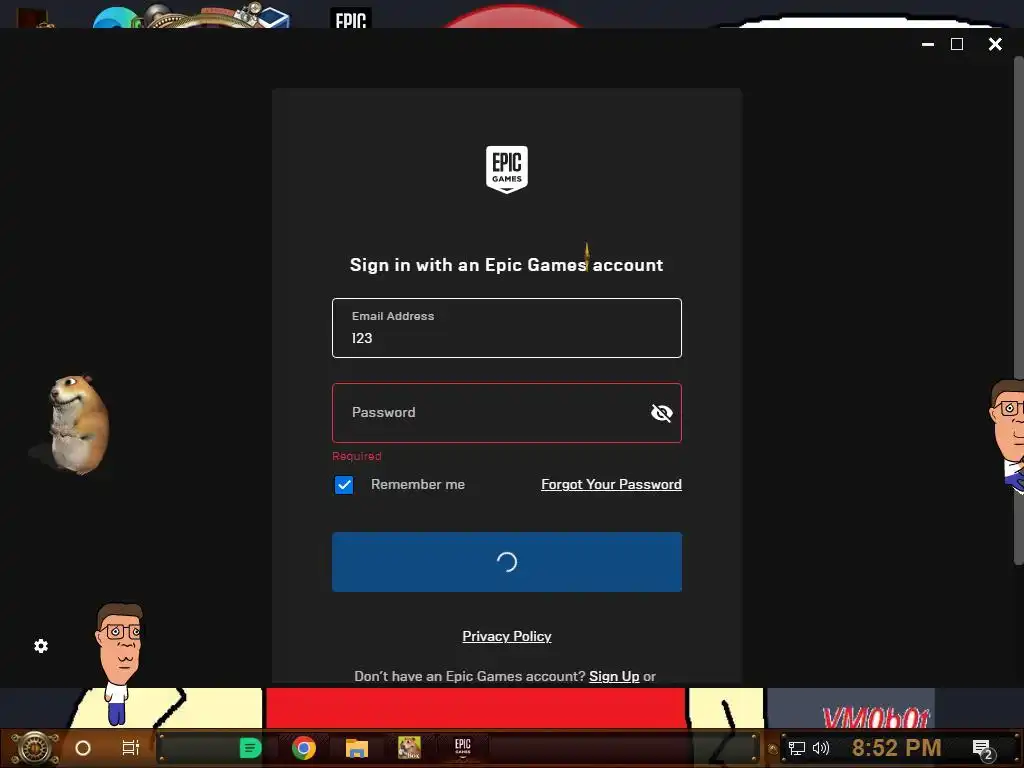Open the Privacy Policy link
Viewport: 1024px width, 768px height.
(507, 636)
